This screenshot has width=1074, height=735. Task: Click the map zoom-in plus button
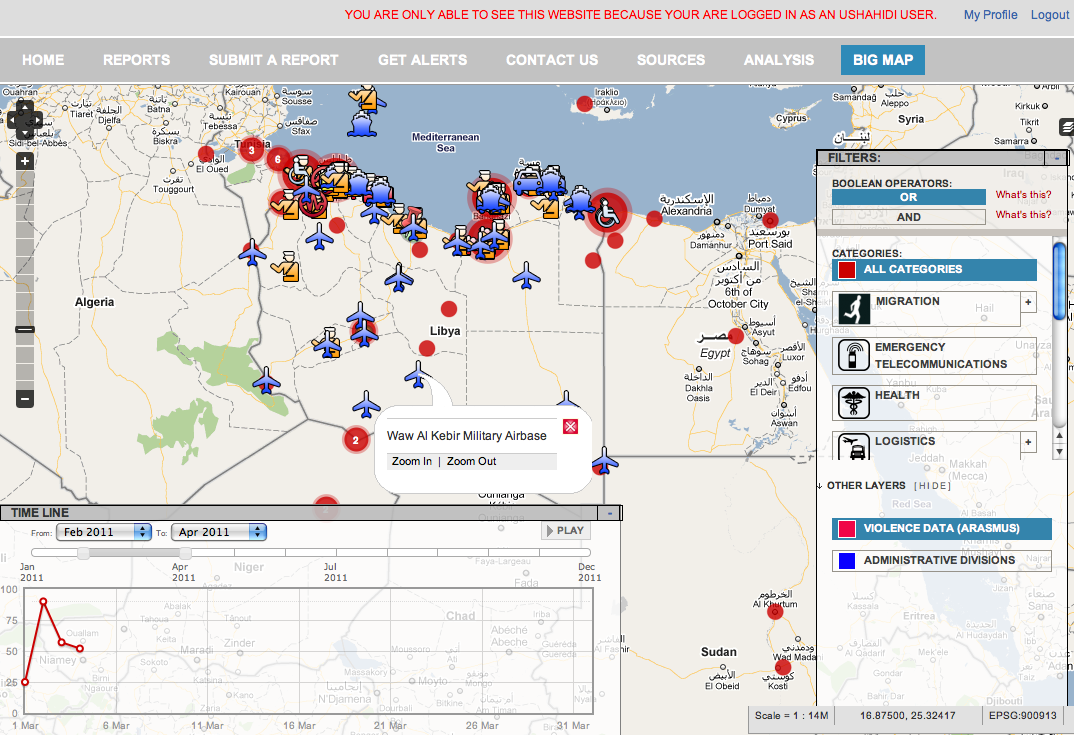(25, 161)
